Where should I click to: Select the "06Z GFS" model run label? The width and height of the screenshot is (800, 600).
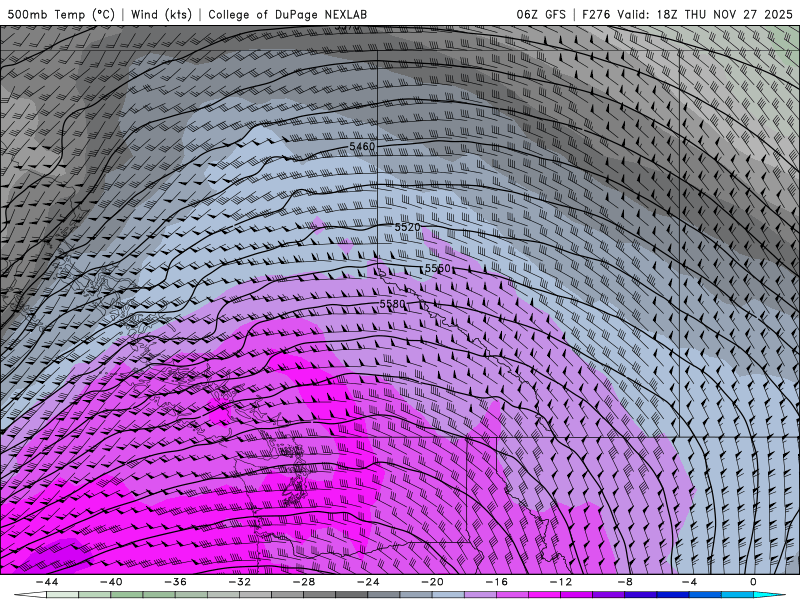[x=541, y=14]
